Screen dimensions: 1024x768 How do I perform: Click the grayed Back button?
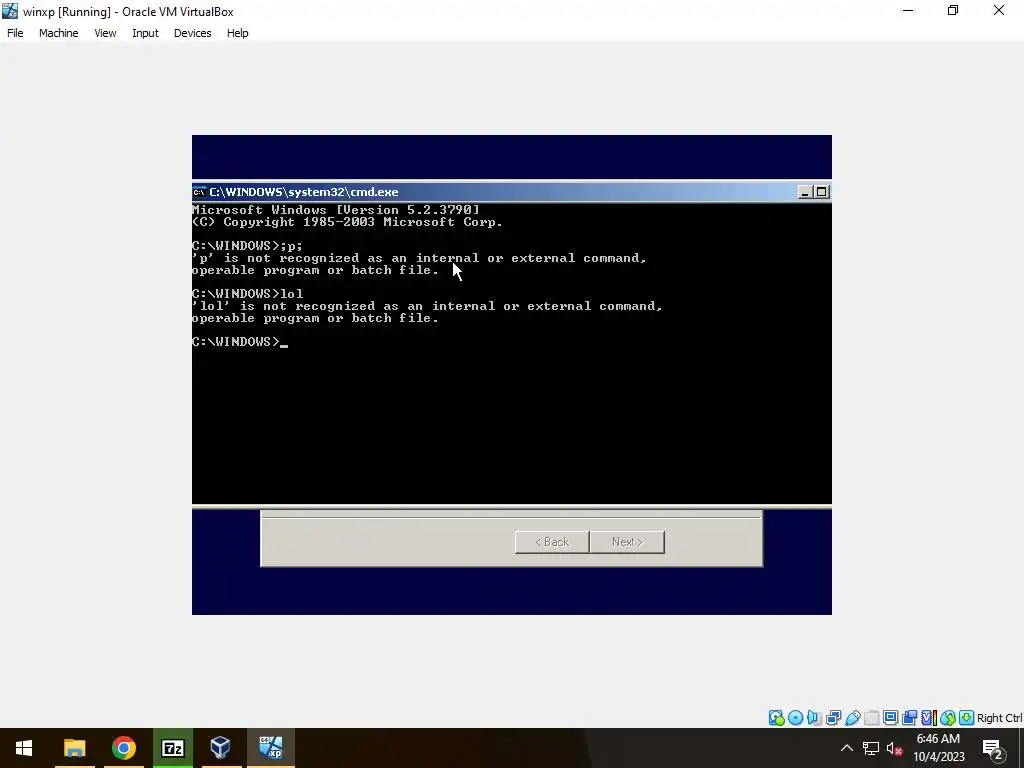point(552,542)
